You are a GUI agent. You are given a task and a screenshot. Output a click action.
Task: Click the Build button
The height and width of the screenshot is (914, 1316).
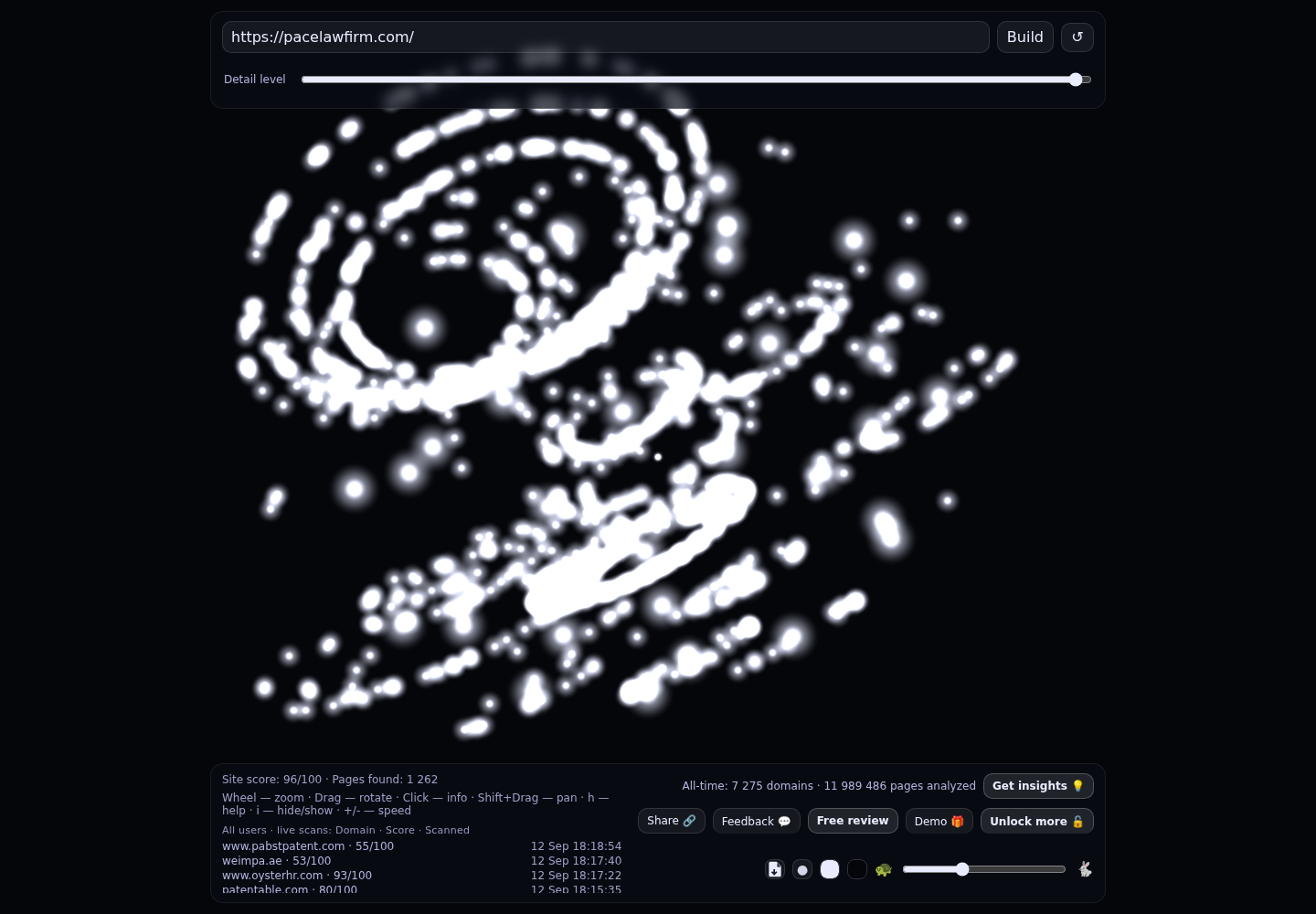1025,37
